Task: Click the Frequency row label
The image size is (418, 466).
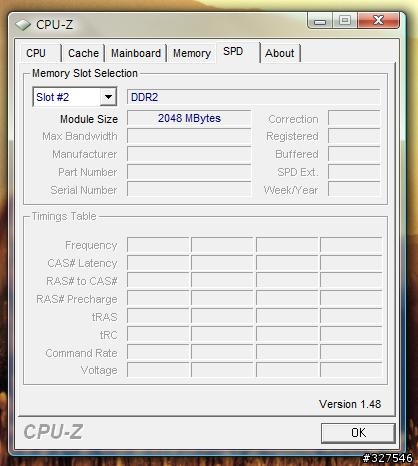Action: (91, 245)
